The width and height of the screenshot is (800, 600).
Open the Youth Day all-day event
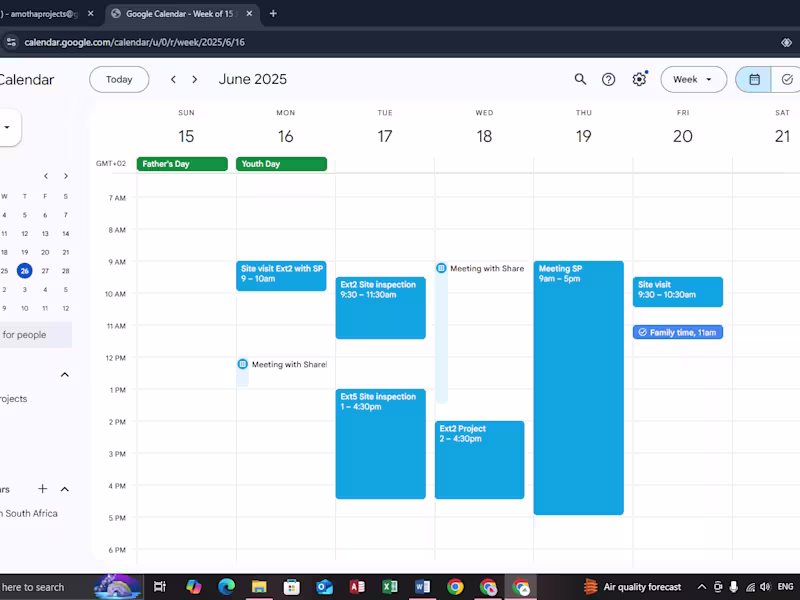coord(281,164)
